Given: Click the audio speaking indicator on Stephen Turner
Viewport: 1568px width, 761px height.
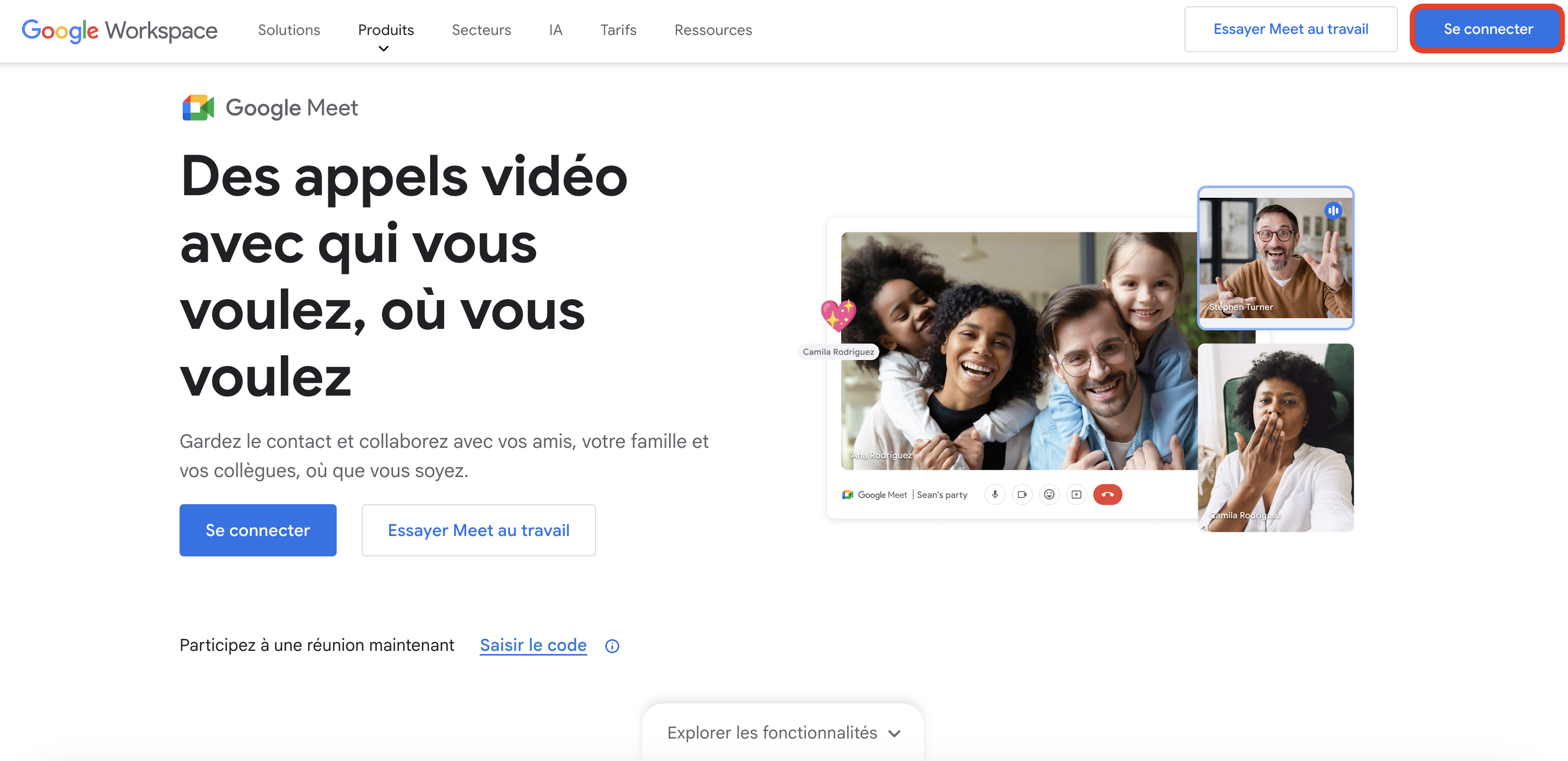Looking at the screenshot, I should click(x=1333, y=211).
